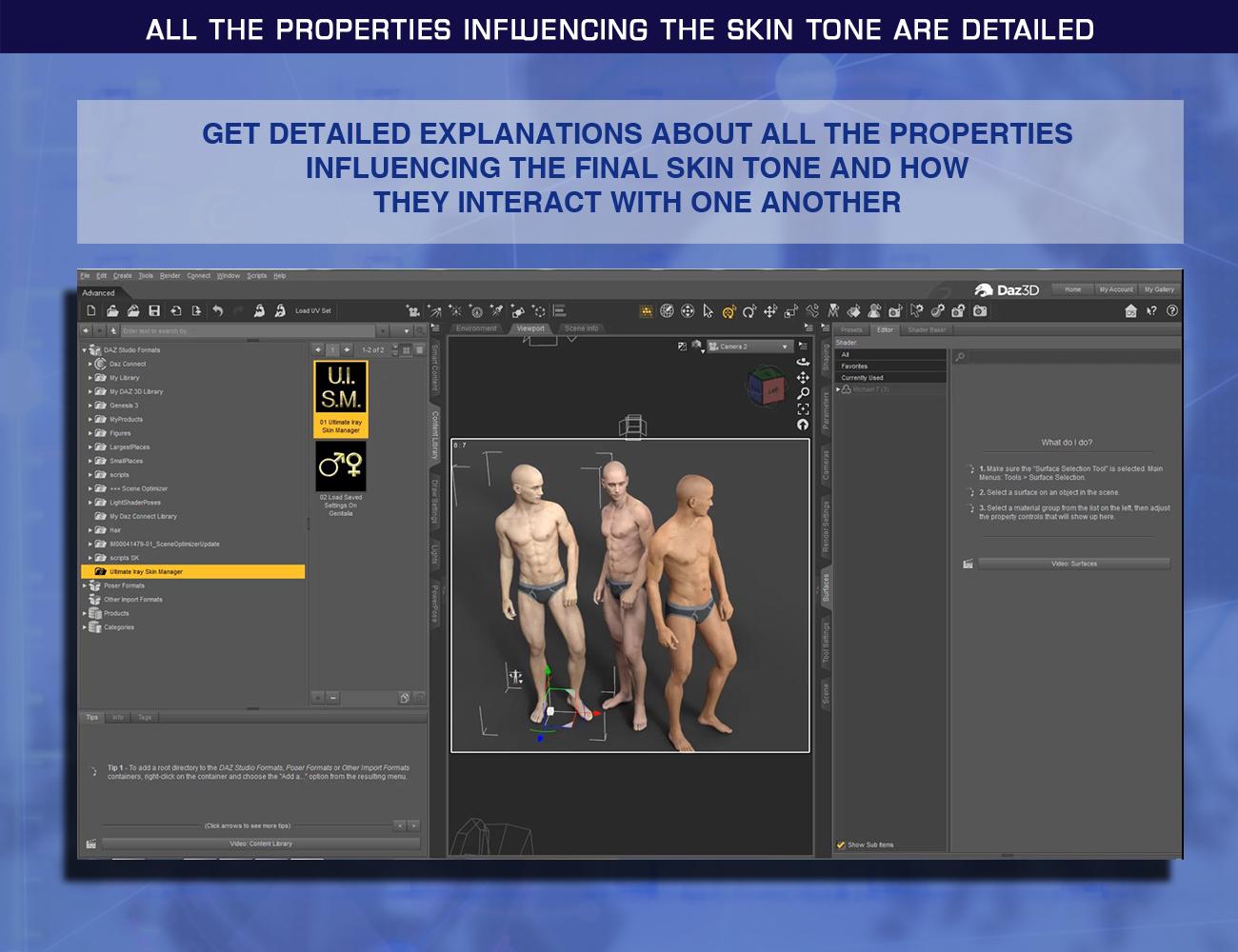Open the Render menu
Screen dimensions: 1238x952
[x=170, y=276]
